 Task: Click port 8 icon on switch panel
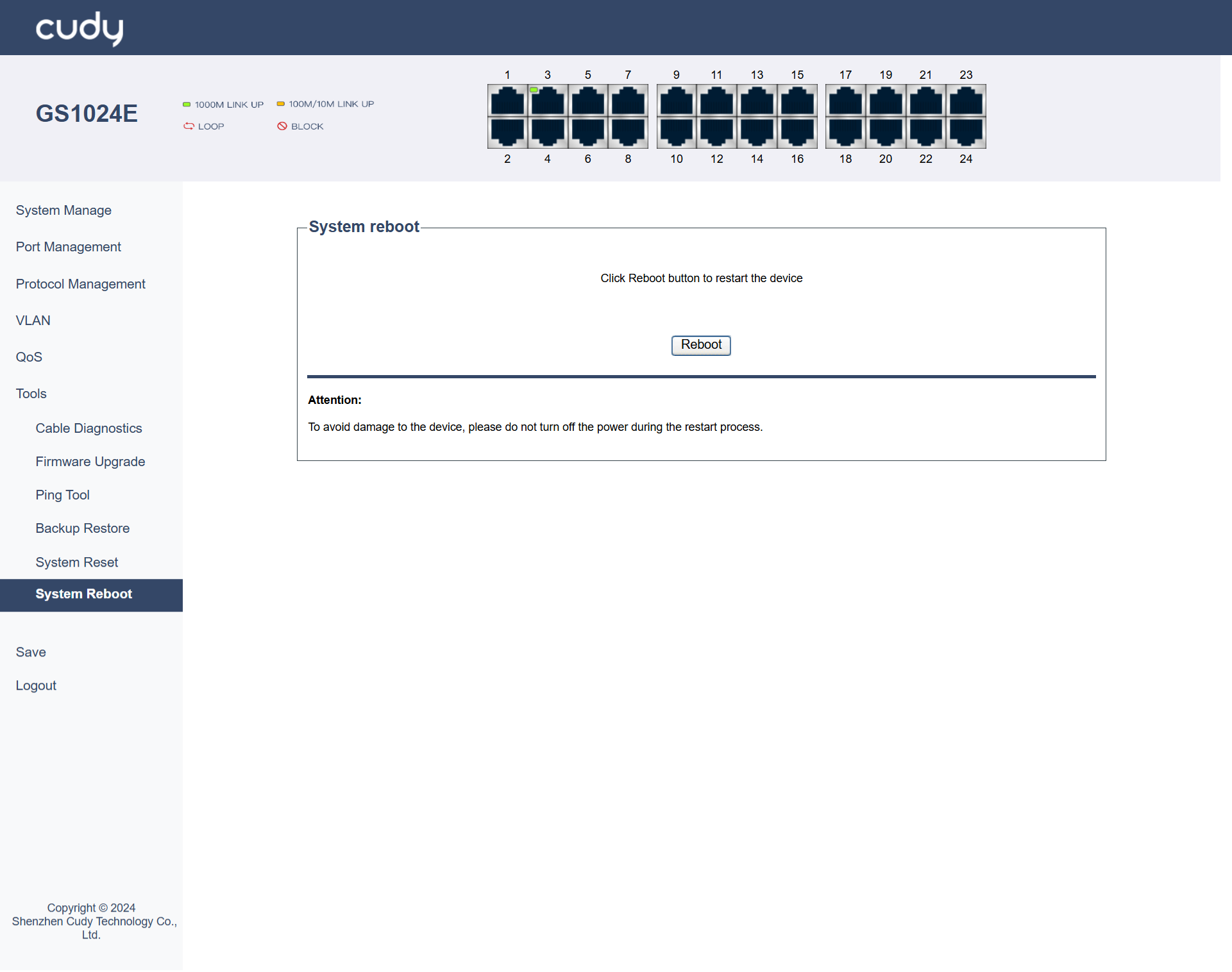click(x=628, y=132)
